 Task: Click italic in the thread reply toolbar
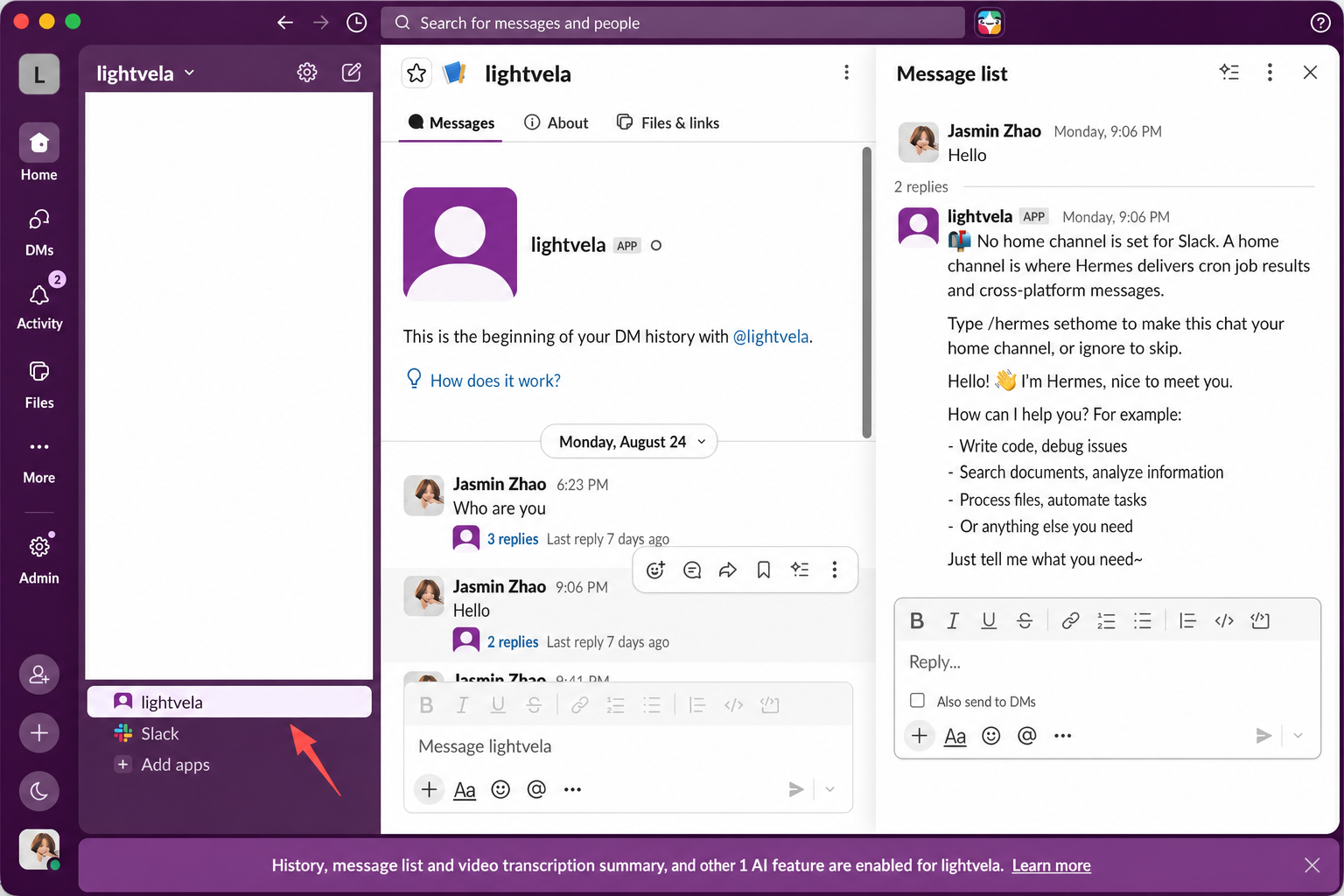coord(953,620)
